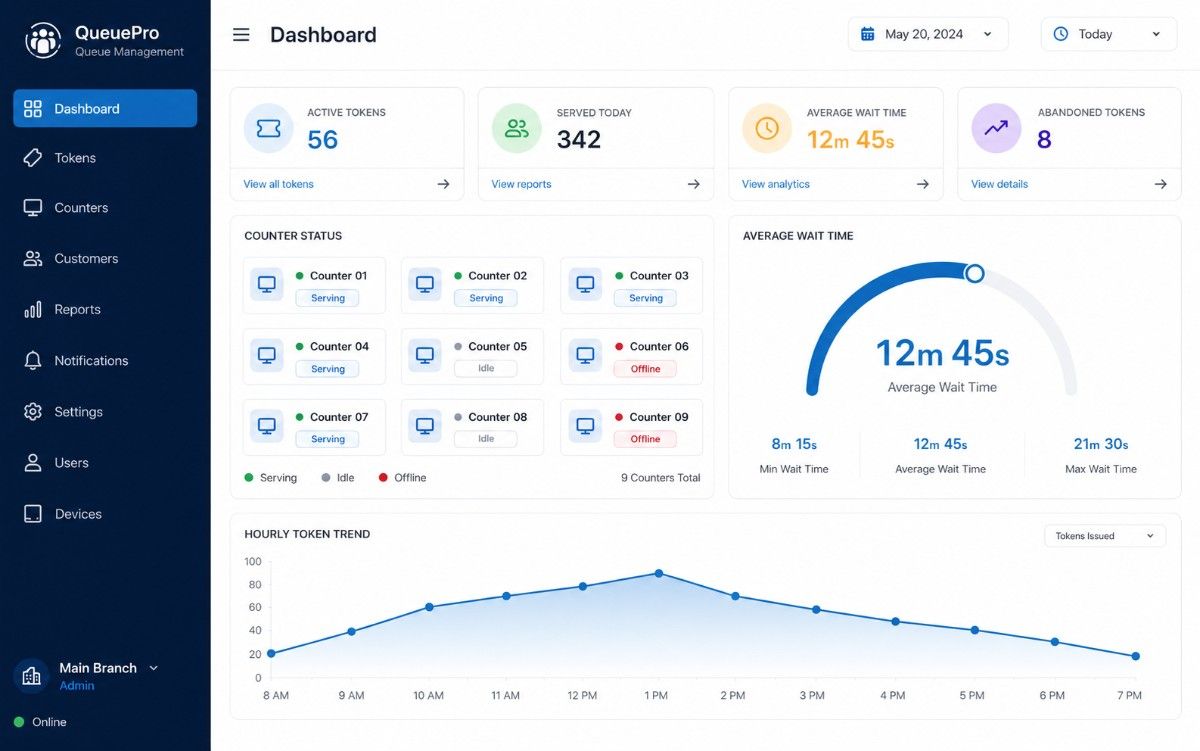The image size is (1200, 751).
Task: Click the Counter 03 monitor icon
Action: pyautogui.click(x=585, y=285)
